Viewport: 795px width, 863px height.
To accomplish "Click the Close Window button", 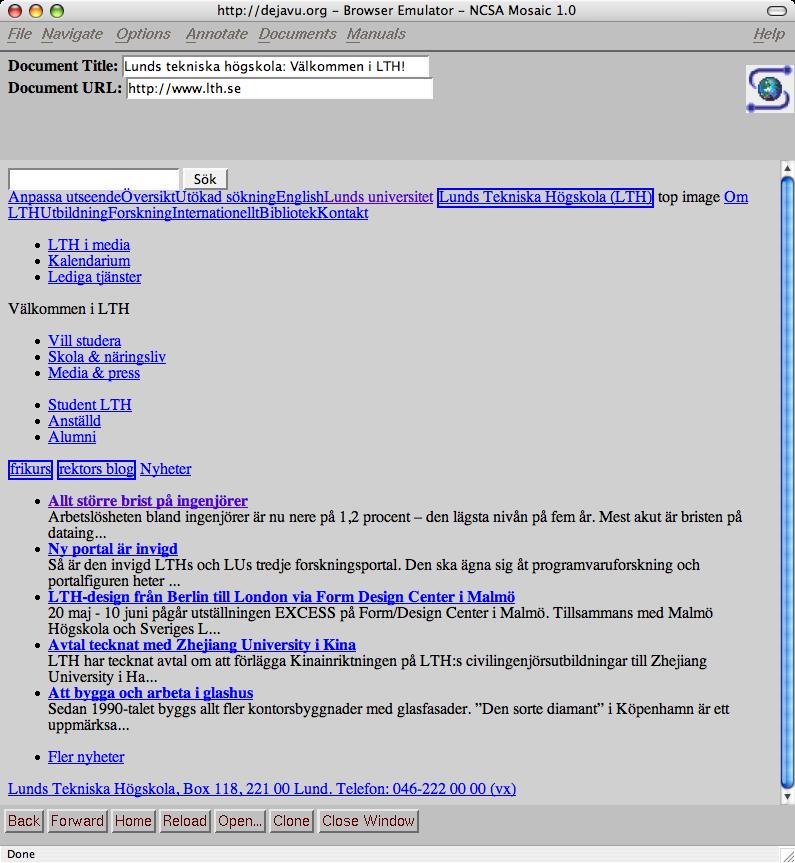I will click(x=368, y=821).
